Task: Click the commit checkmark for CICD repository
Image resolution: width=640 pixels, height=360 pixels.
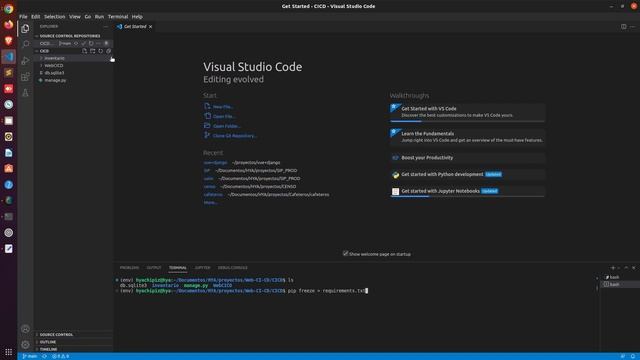Action: 83,43
